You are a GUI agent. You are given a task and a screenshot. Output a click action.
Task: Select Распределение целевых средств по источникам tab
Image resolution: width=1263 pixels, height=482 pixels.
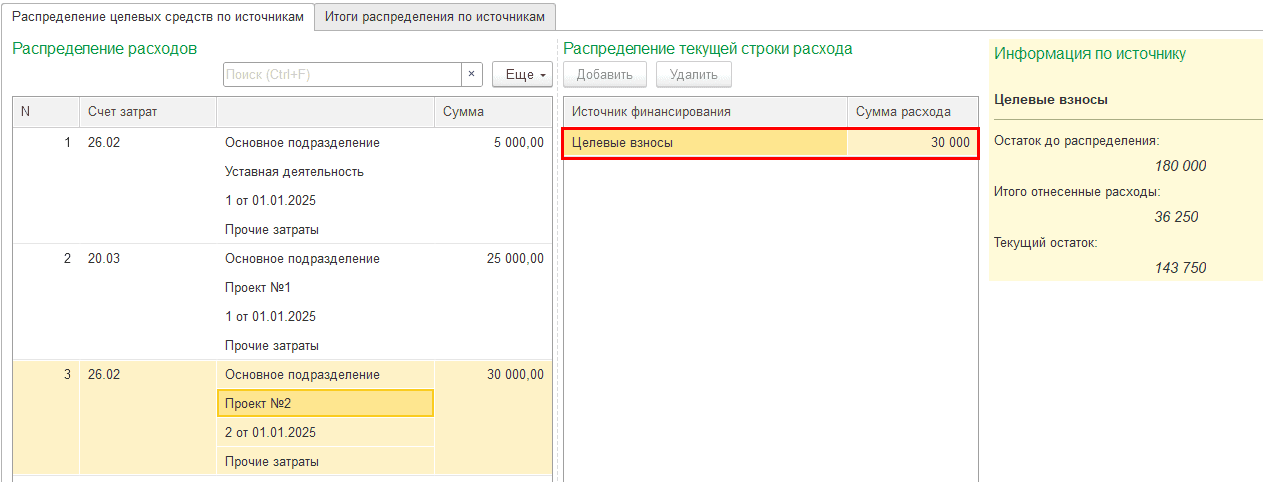(x=157, y=17)
